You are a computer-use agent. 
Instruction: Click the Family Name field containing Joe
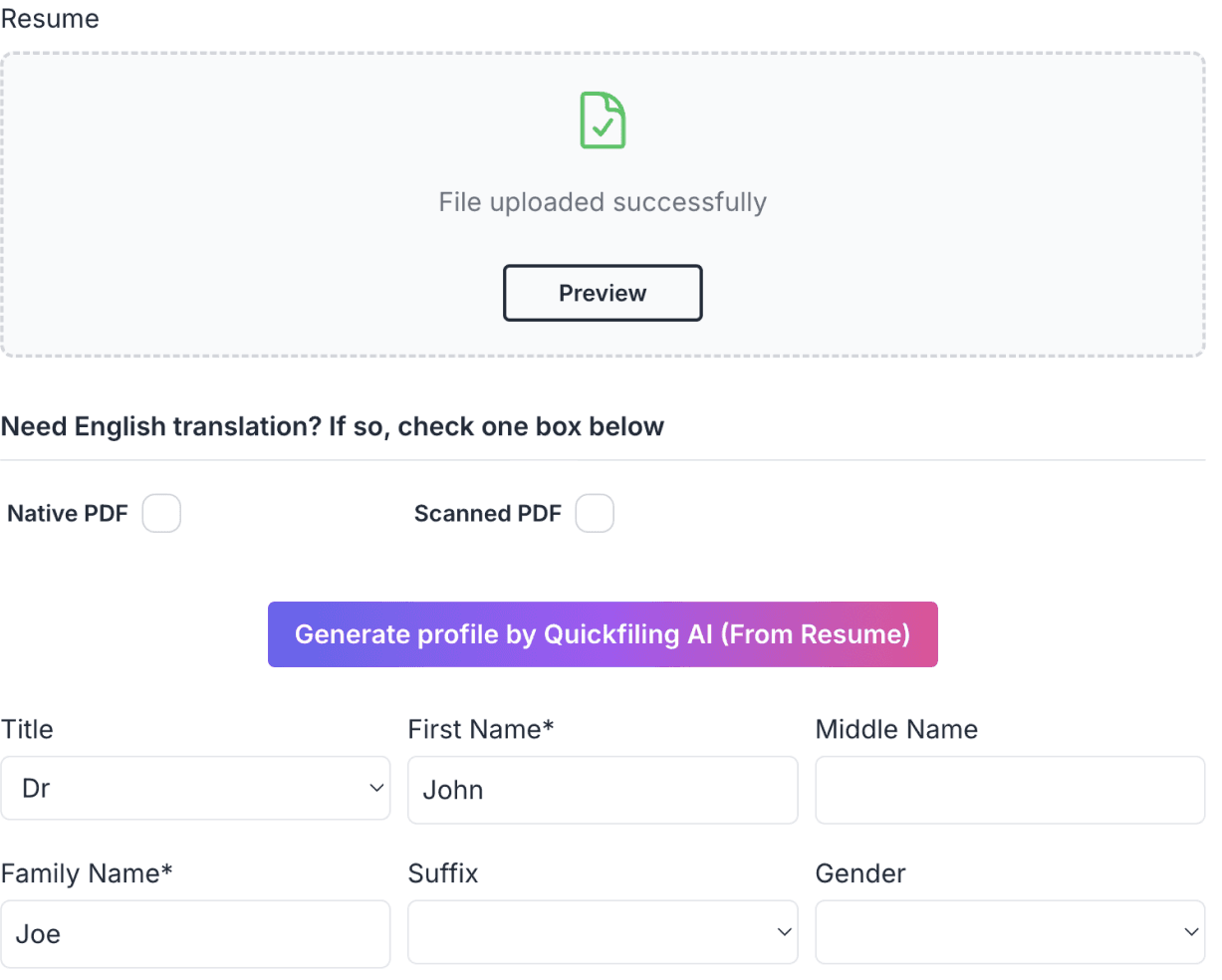(195, 933)
